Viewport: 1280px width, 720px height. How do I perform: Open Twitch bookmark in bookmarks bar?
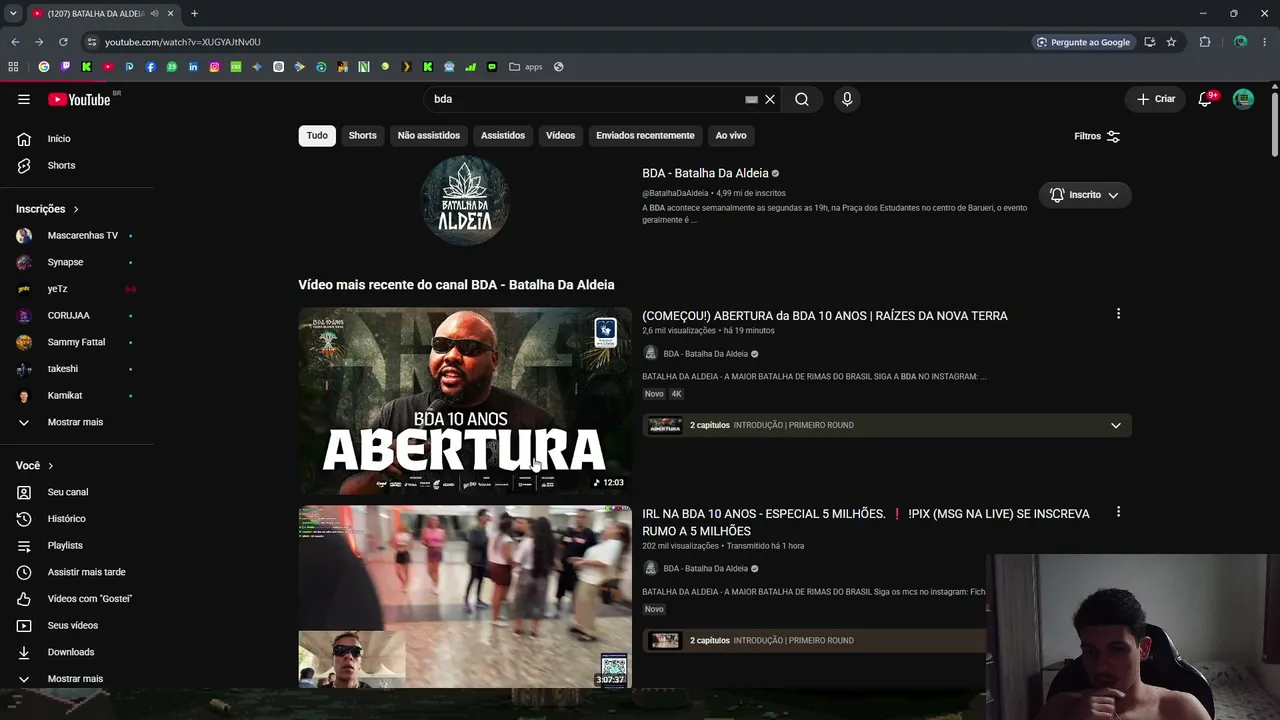(x=65, y=67)
